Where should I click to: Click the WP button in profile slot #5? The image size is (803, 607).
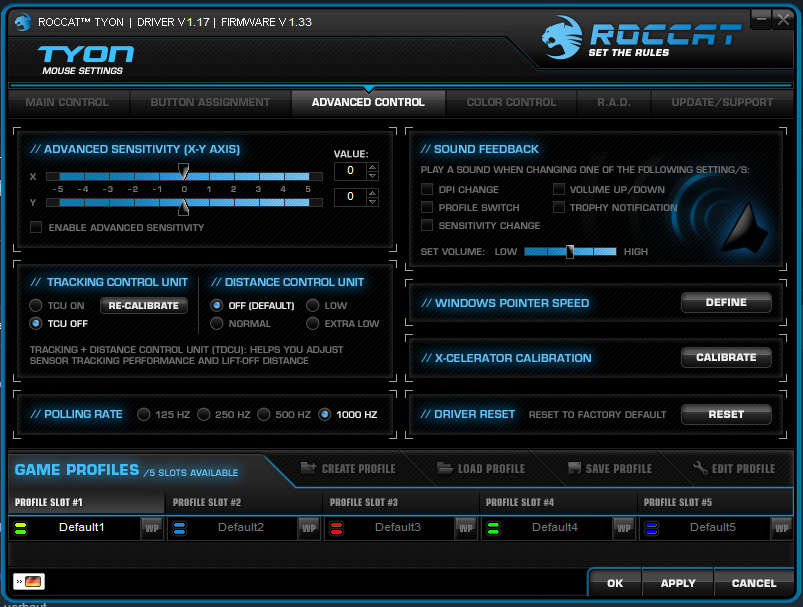pos(781,528)
